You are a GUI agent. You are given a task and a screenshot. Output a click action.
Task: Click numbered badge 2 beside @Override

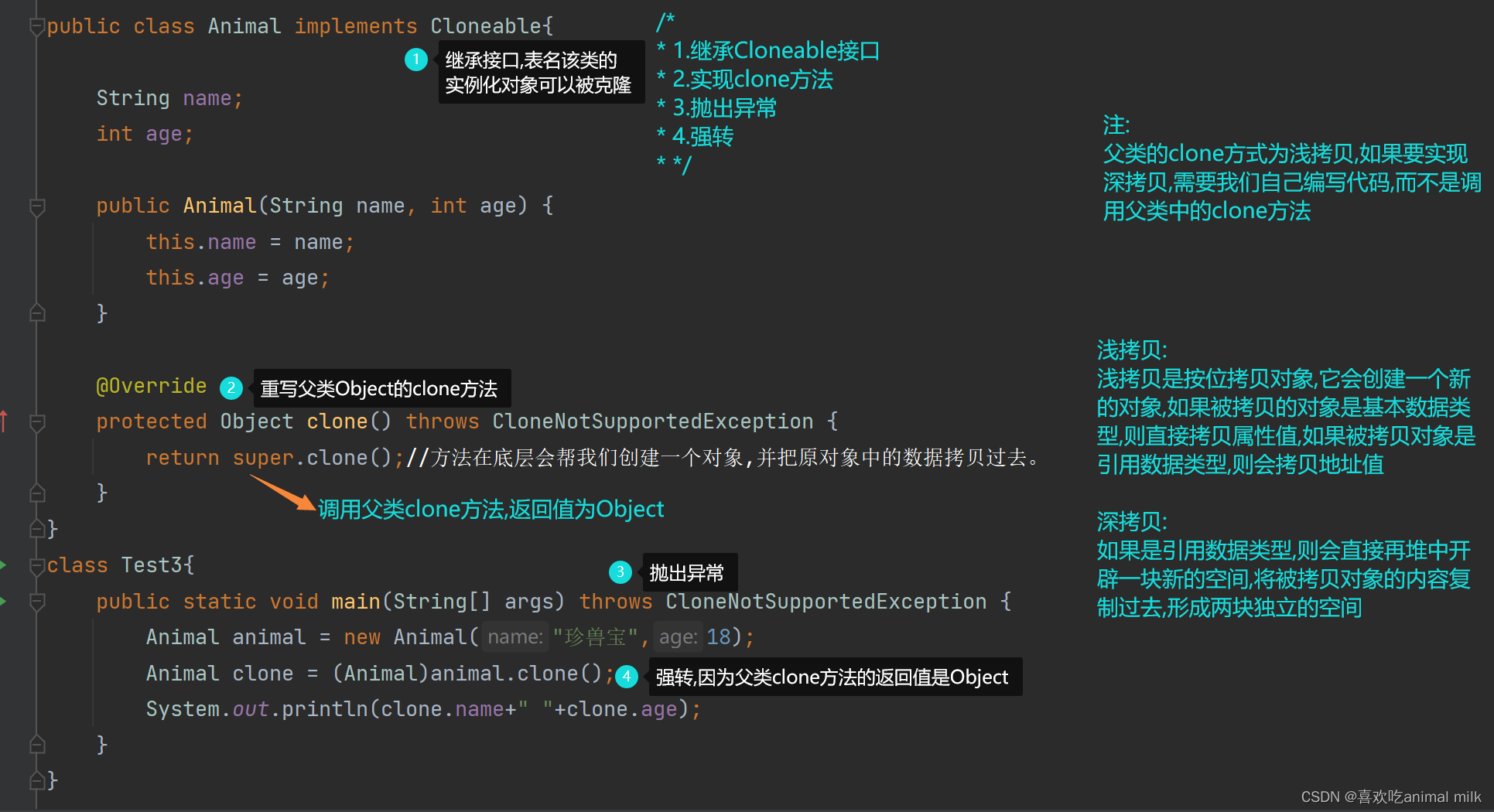pos(231,387)
